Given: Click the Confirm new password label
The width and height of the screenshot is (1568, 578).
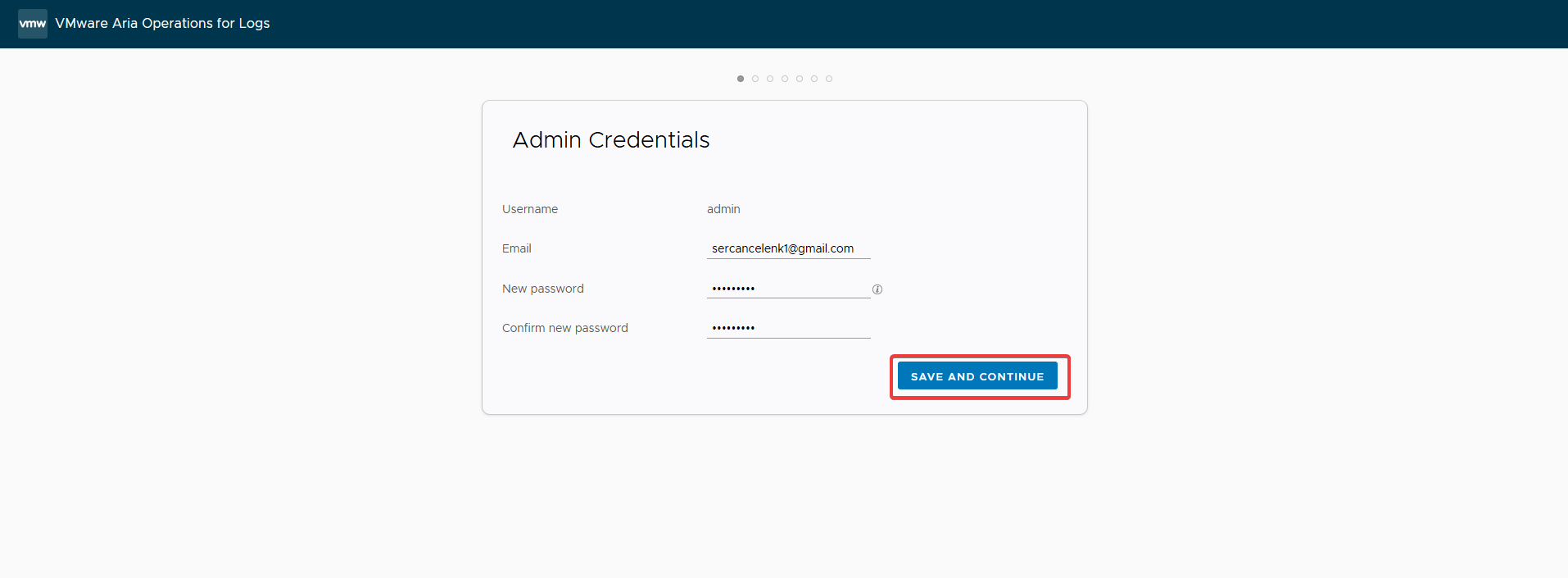Looking at the screenshot, I should pos(565,328).
